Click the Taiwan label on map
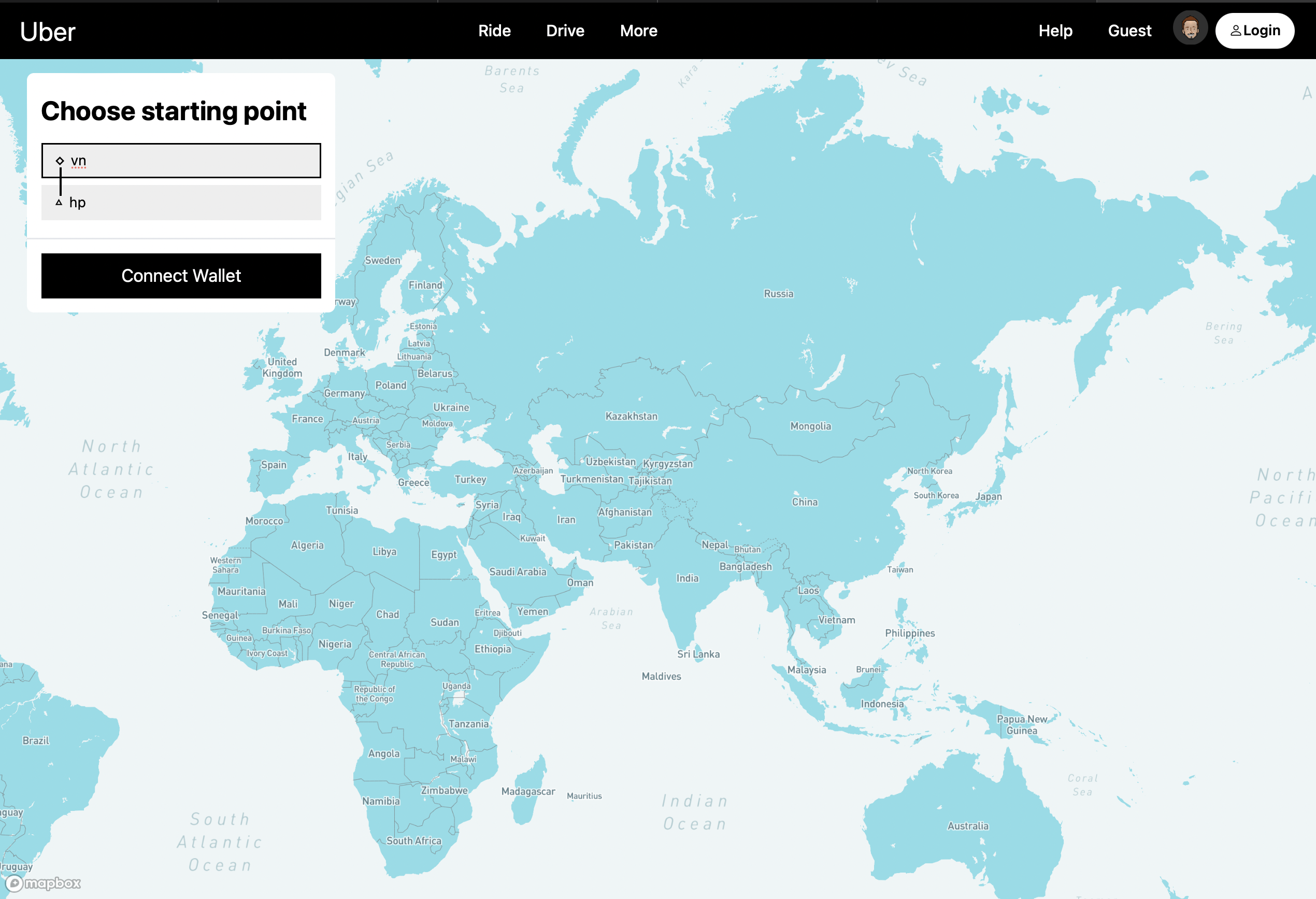The height and width of the screenshot is (899, 1316). pos(900,570)
